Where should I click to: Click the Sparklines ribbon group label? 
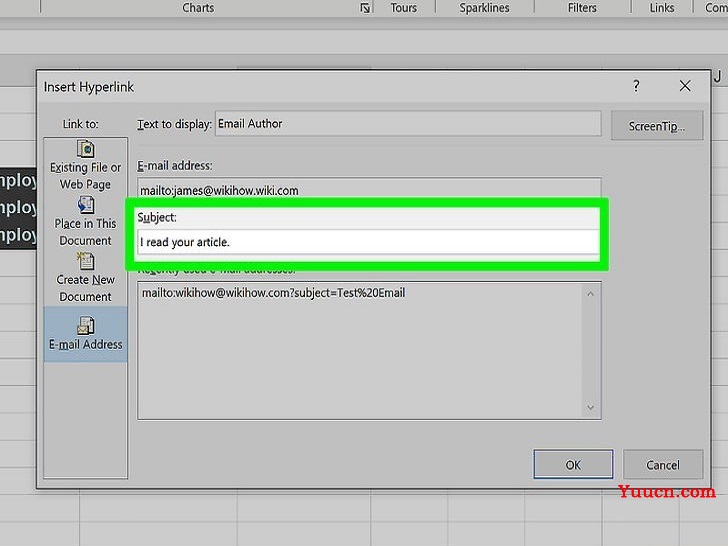tap(484, 8)
